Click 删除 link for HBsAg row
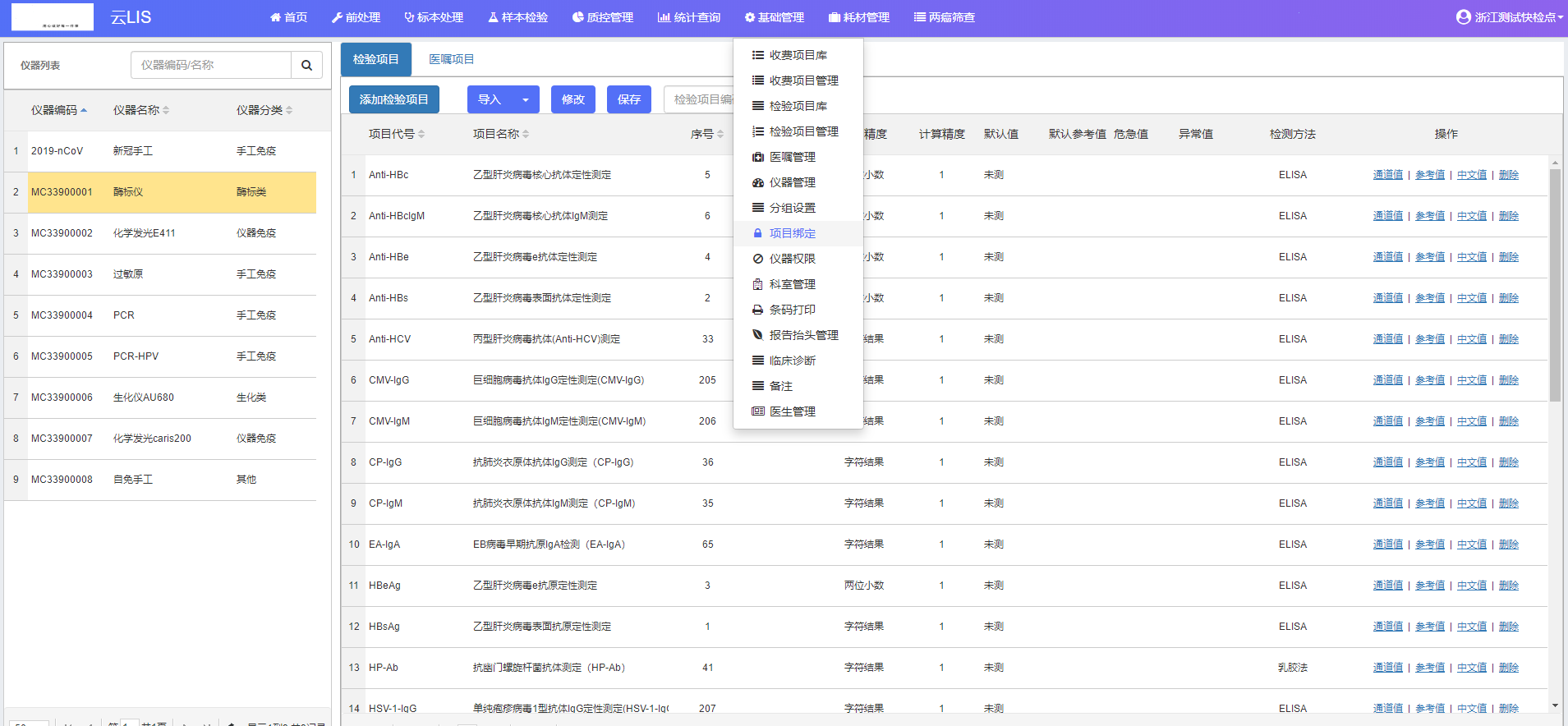The image size is (1568, 726). click(1509, 627)
